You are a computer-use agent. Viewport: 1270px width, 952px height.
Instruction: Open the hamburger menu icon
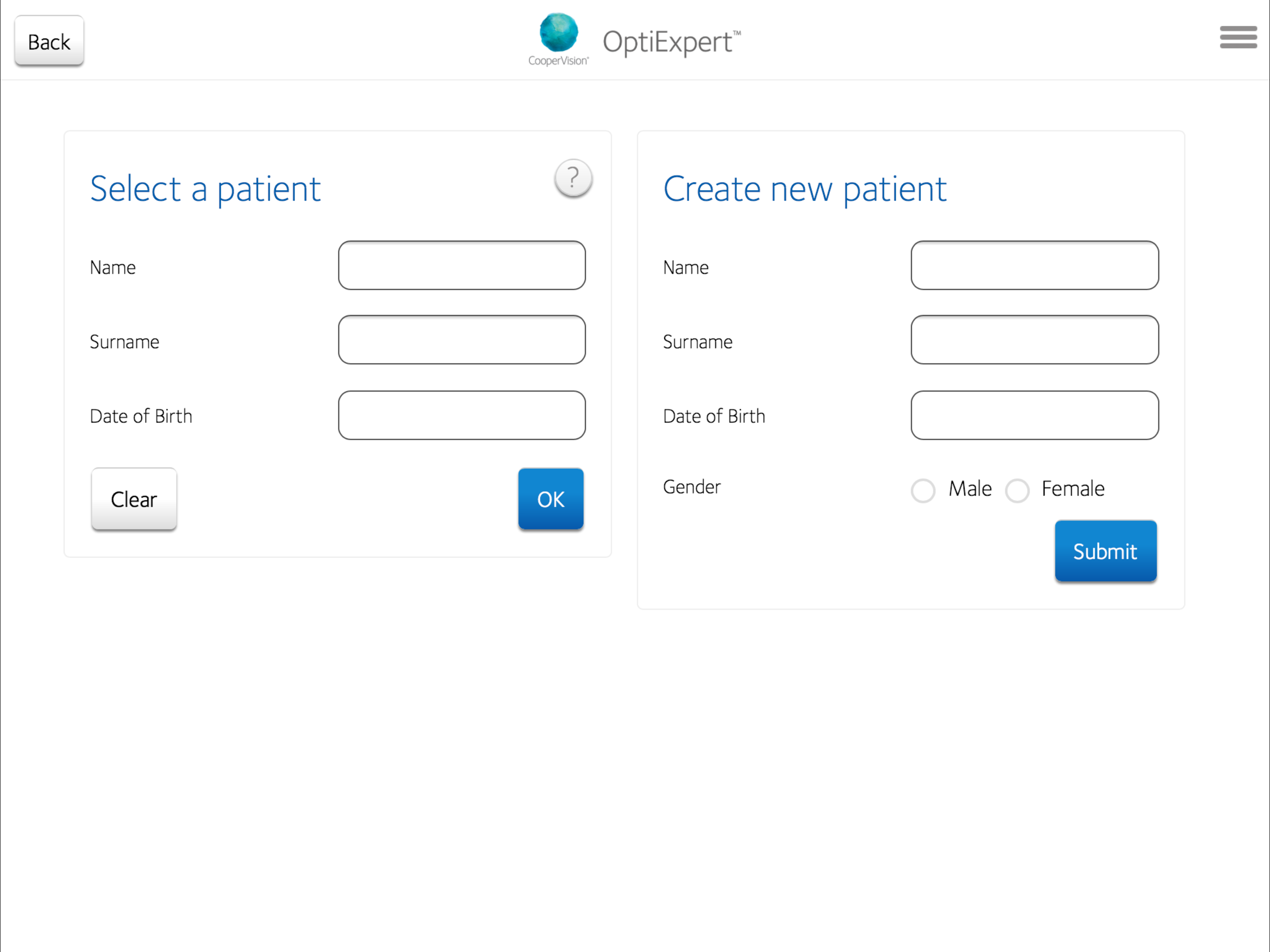coord(1238,37)
